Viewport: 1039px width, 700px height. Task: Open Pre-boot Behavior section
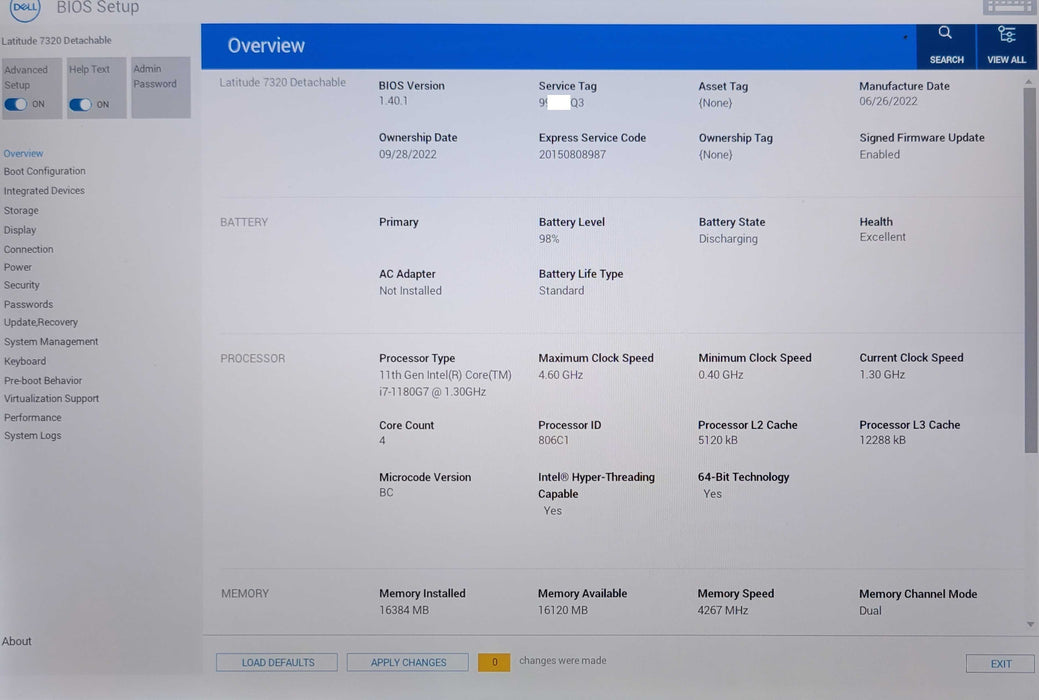43,380
